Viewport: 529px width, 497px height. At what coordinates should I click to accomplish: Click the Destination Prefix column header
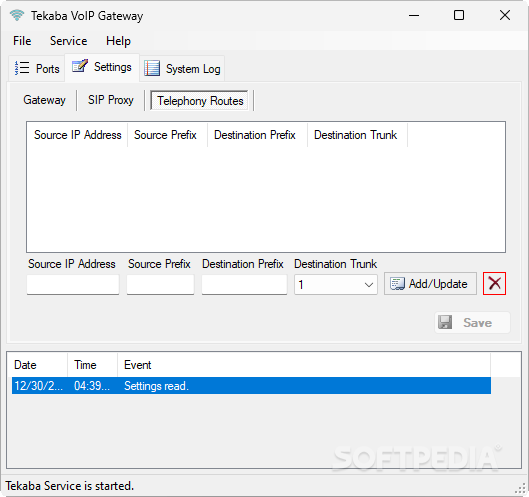257,135
